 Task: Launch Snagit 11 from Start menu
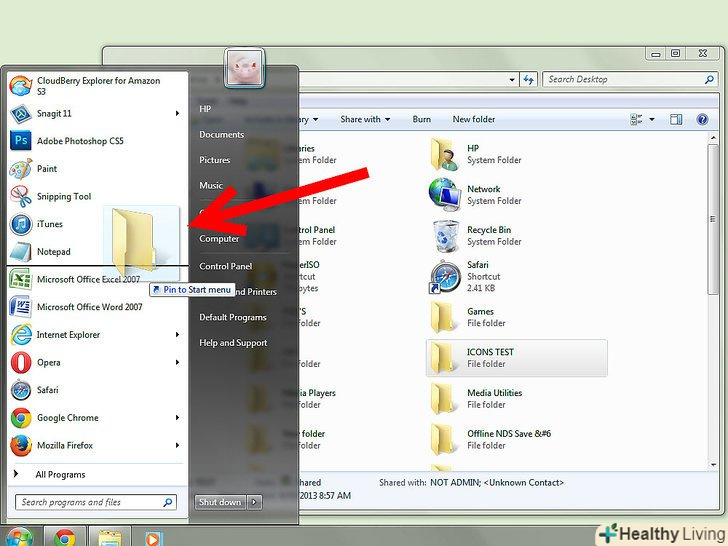[98, 113]
